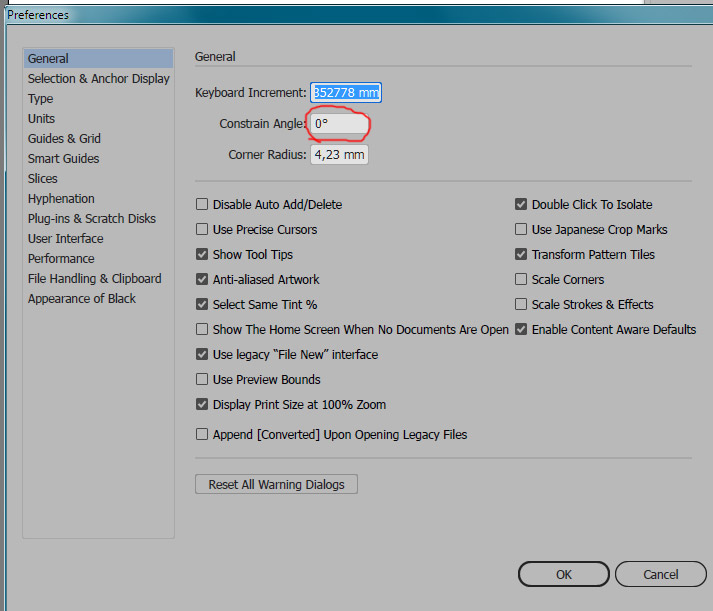
Task: Click the Constrain Angle label
Action: tap(262, 124)
